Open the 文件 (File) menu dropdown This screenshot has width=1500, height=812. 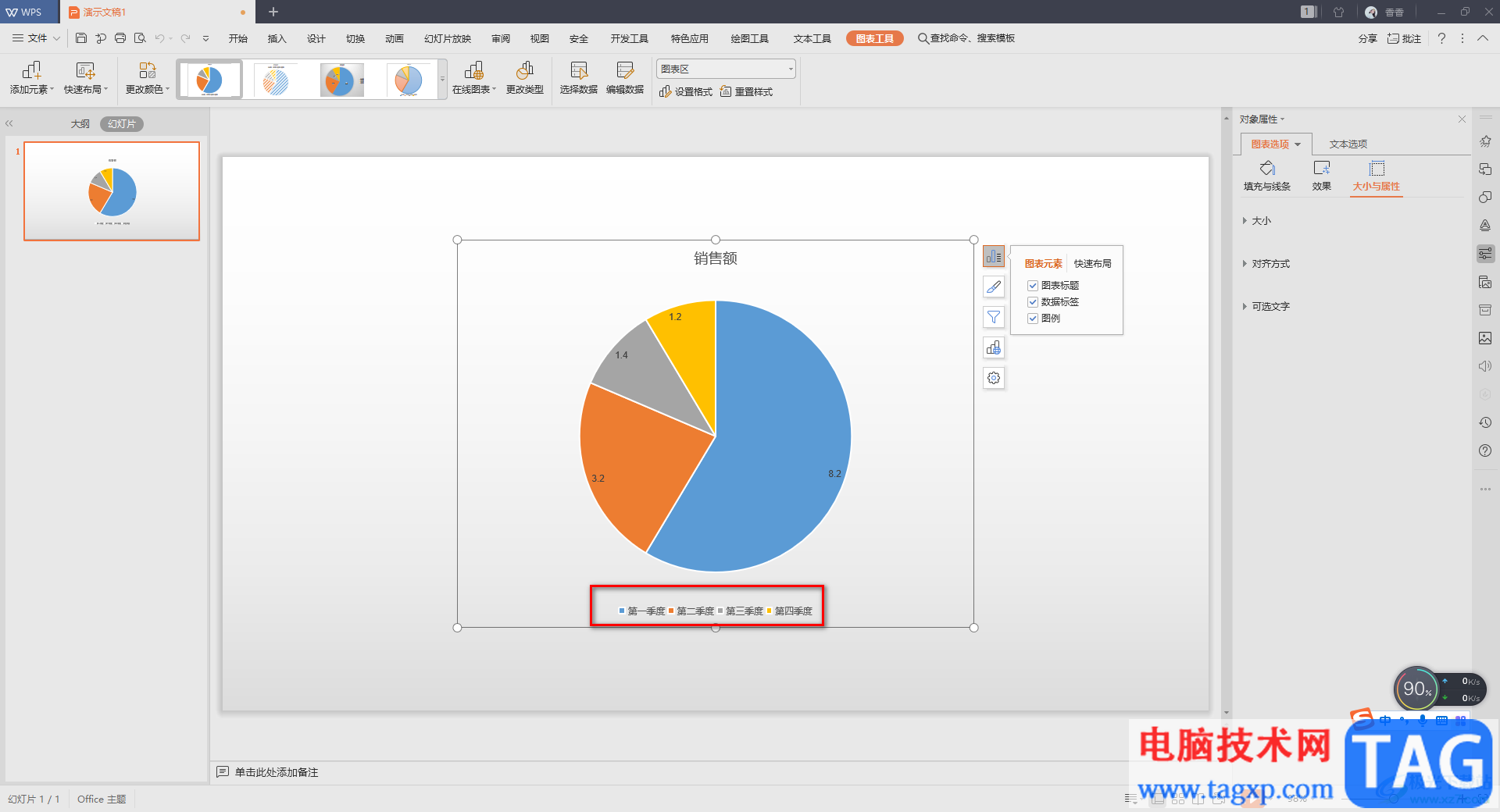tap(36, 38)
